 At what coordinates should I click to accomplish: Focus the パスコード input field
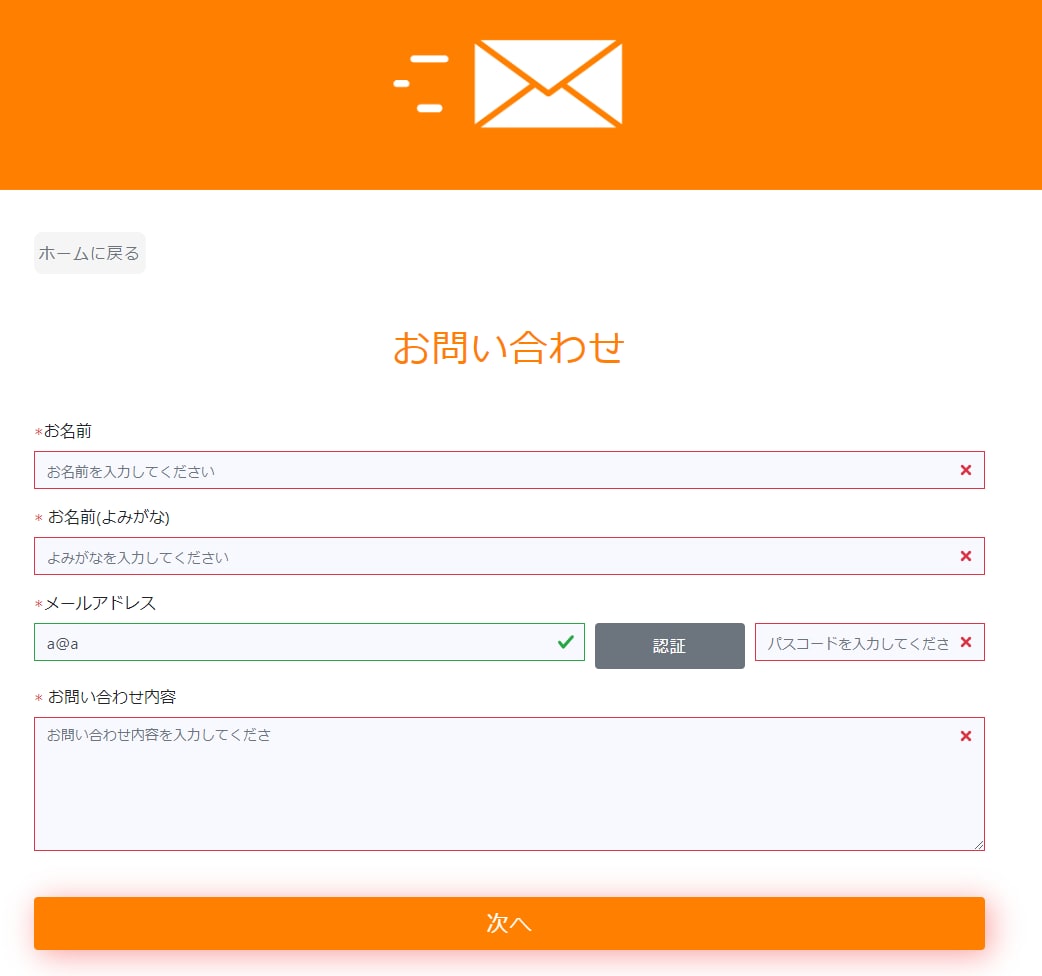[x=869, y=642]
